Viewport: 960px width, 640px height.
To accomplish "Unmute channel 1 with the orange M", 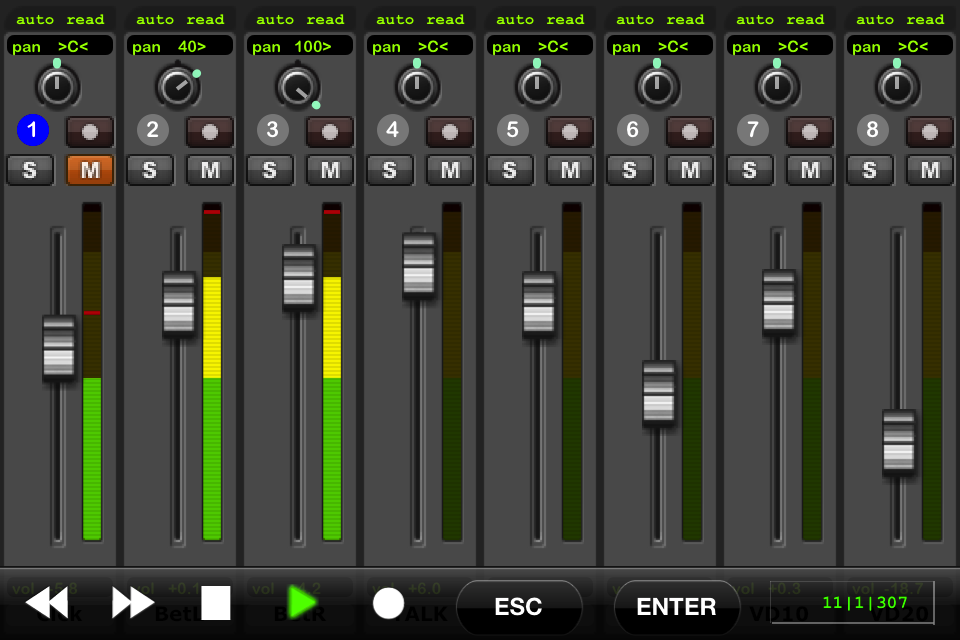I will [90, 170].
